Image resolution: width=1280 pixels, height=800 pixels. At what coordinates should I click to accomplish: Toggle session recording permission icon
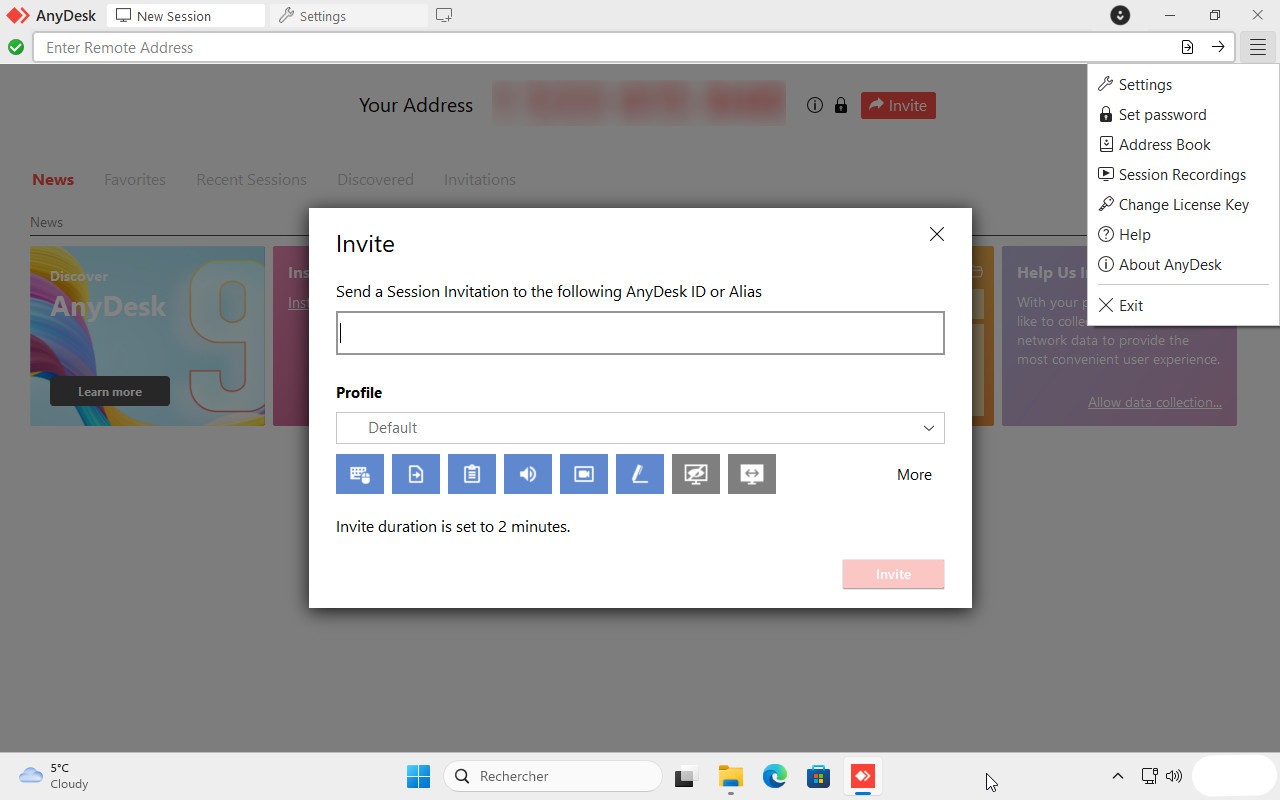[x=584, y=474]
